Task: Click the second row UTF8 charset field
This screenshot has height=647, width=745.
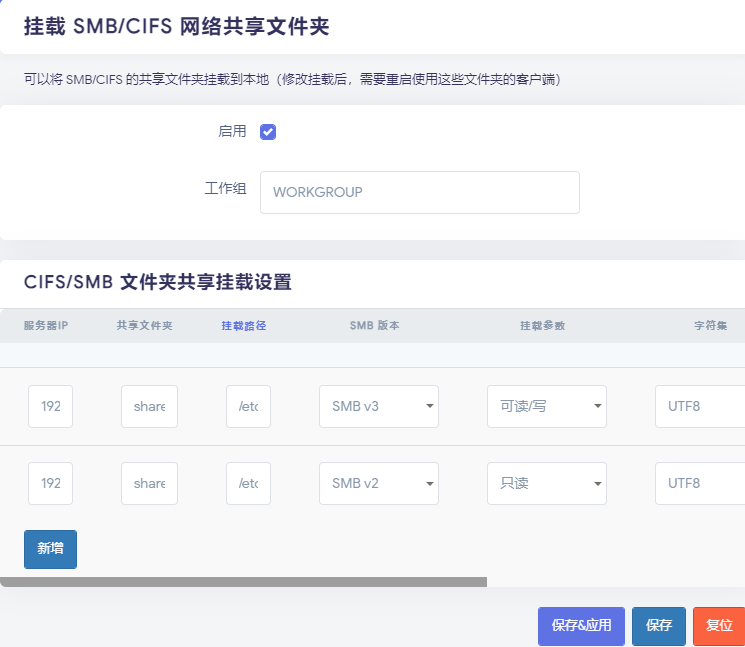Action: click(x=699, y=483)
